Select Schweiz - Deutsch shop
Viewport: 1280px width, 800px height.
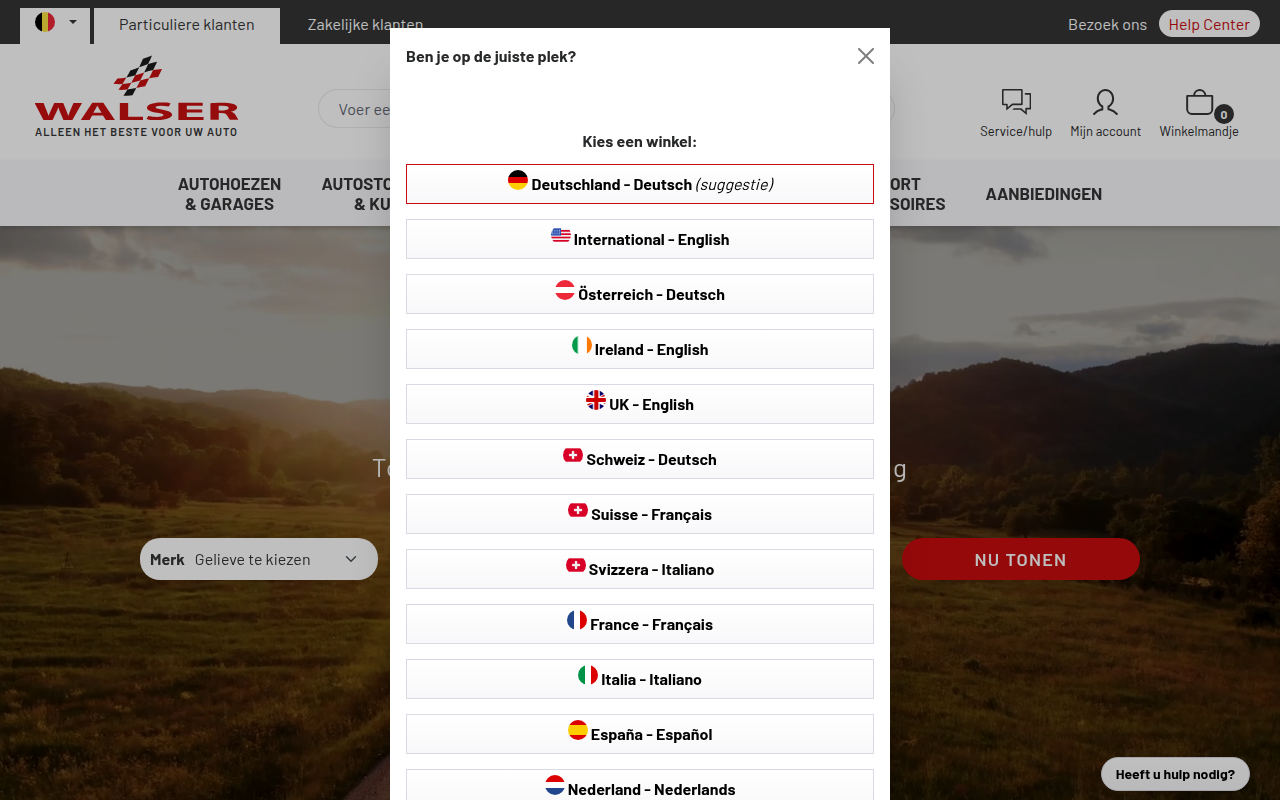click(640, 459)
